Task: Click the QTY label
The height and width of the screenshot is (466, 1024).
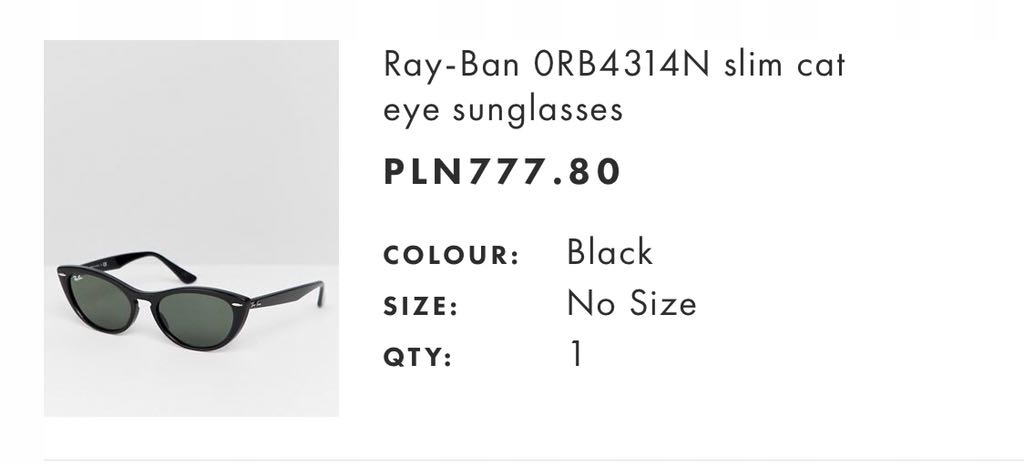Action: click(418, 357)
